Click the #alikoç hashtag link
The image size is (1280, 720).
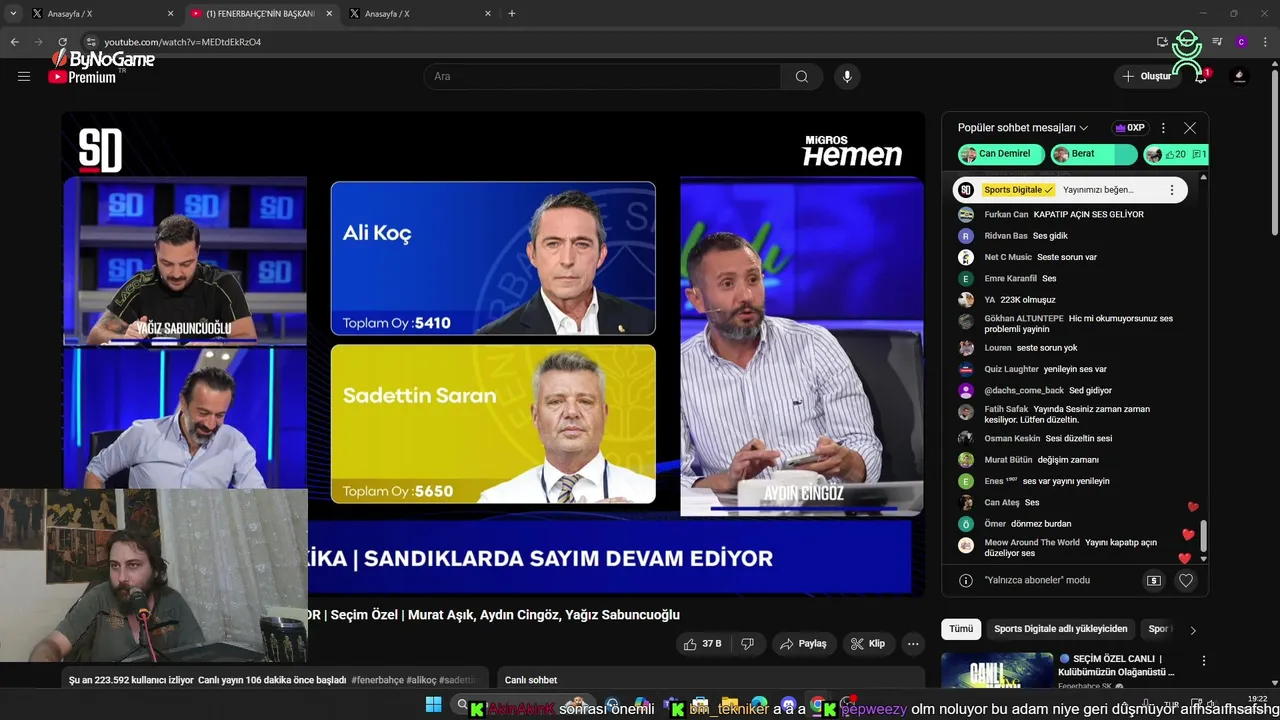(421, 680)
